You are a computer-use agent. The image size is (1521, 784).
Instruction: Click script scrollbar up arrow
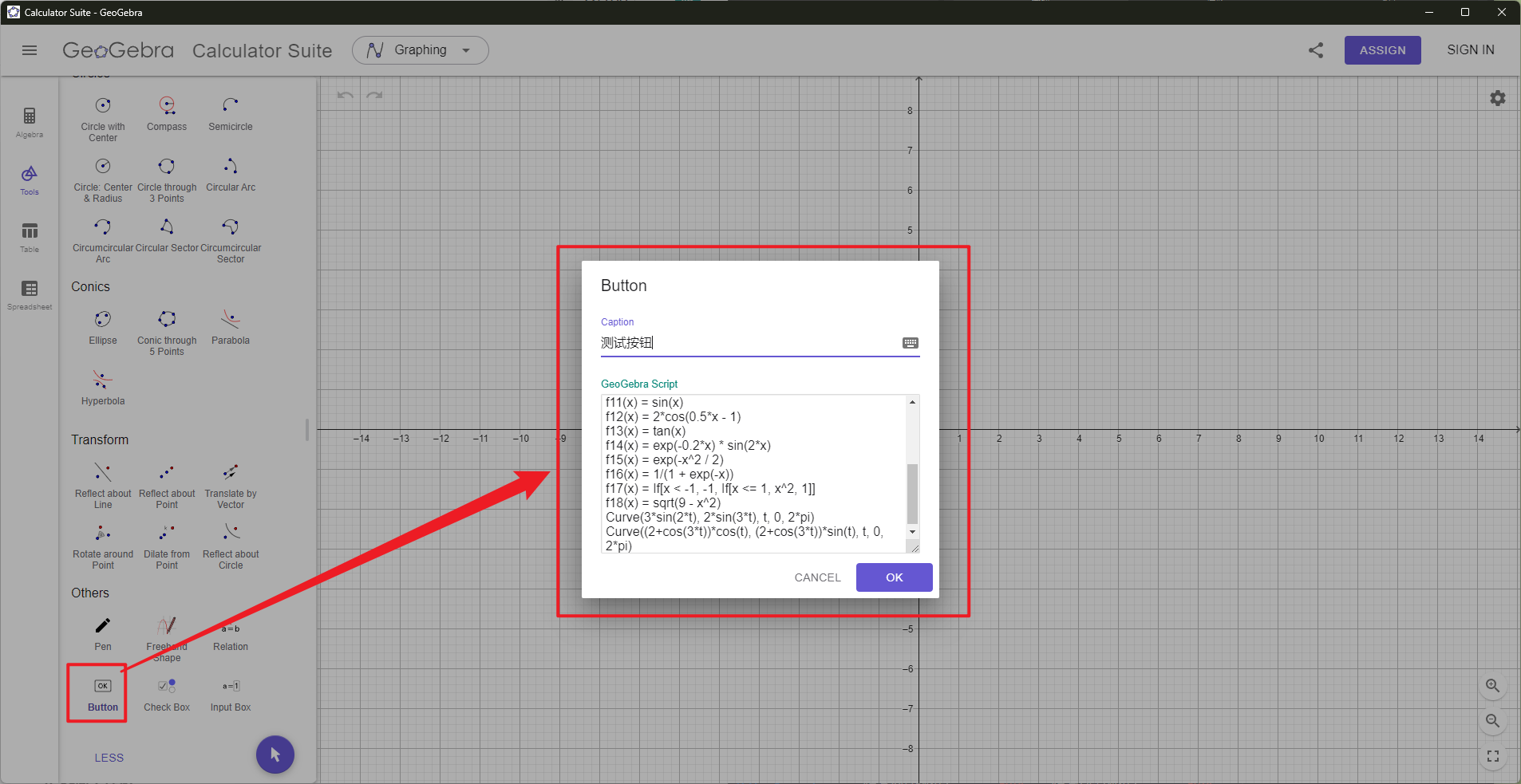pyautogui.click(x=913, y=402)
